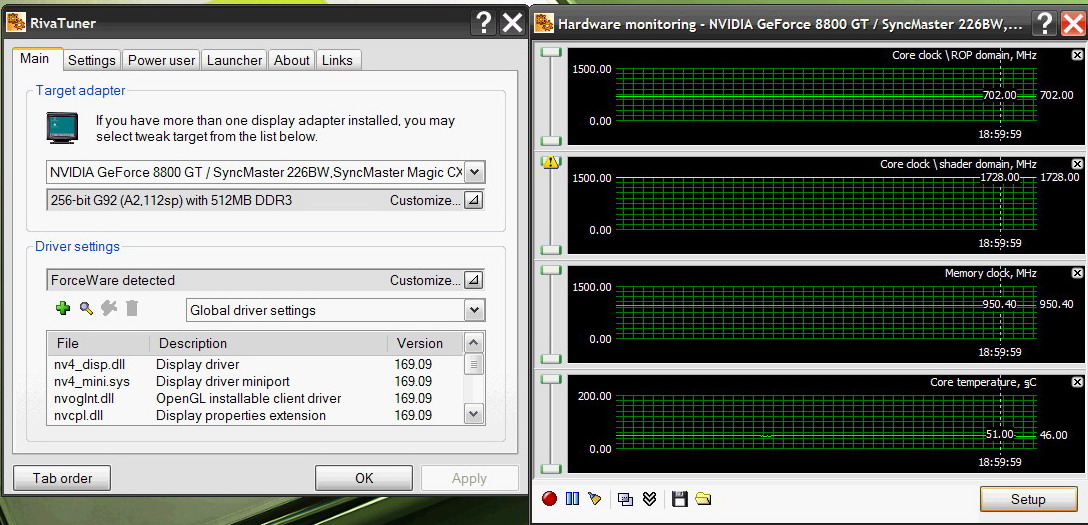
Task: Click 'Display driver miniport' description text
Action: (223, 381)
